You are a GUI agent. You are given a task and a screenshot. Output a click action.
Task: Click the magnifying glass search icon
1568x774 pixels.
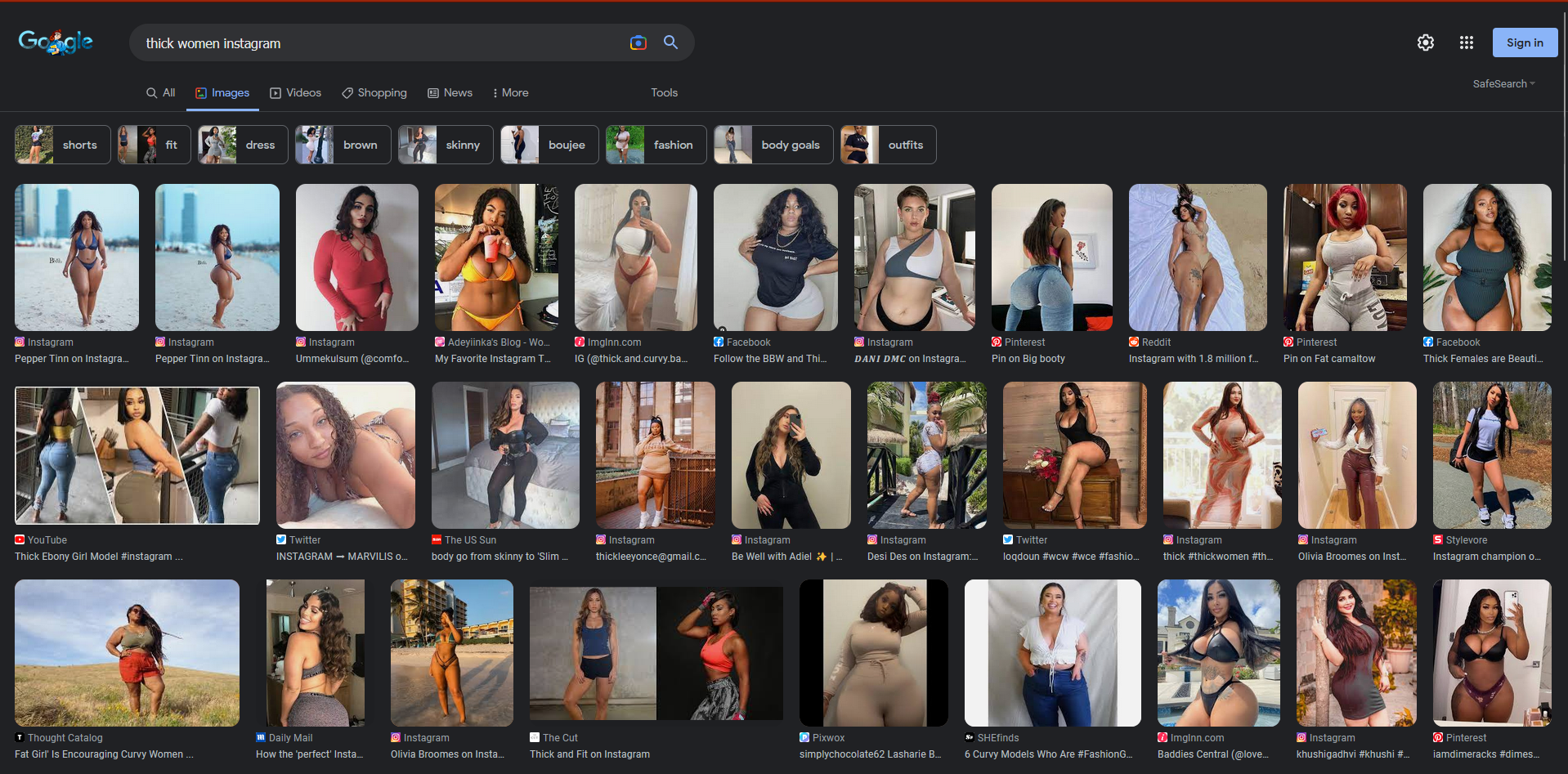pos(670,43)
